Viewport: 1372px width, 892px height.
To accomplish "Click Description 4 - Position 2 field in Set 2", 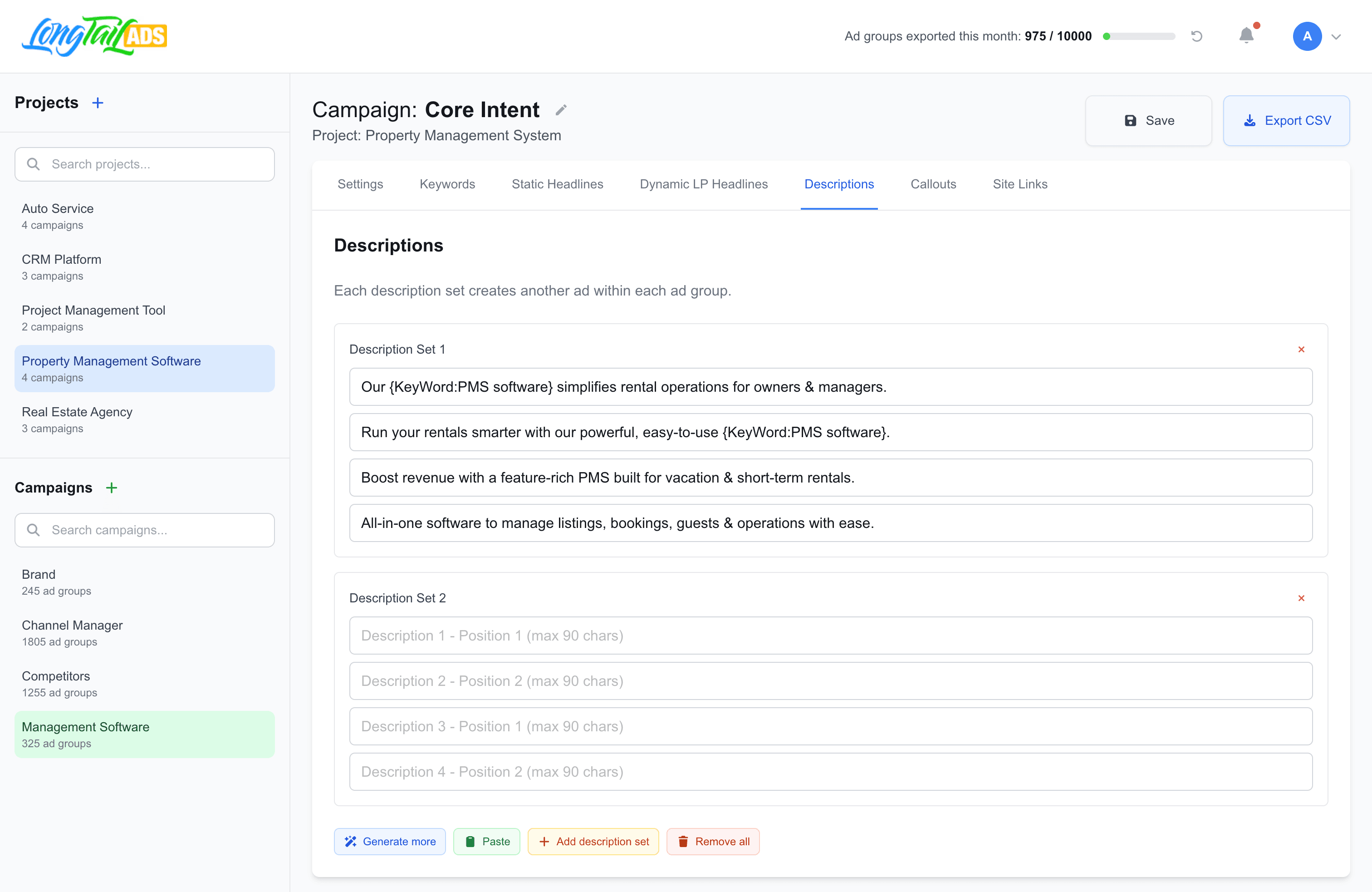I will pos(831,772).
